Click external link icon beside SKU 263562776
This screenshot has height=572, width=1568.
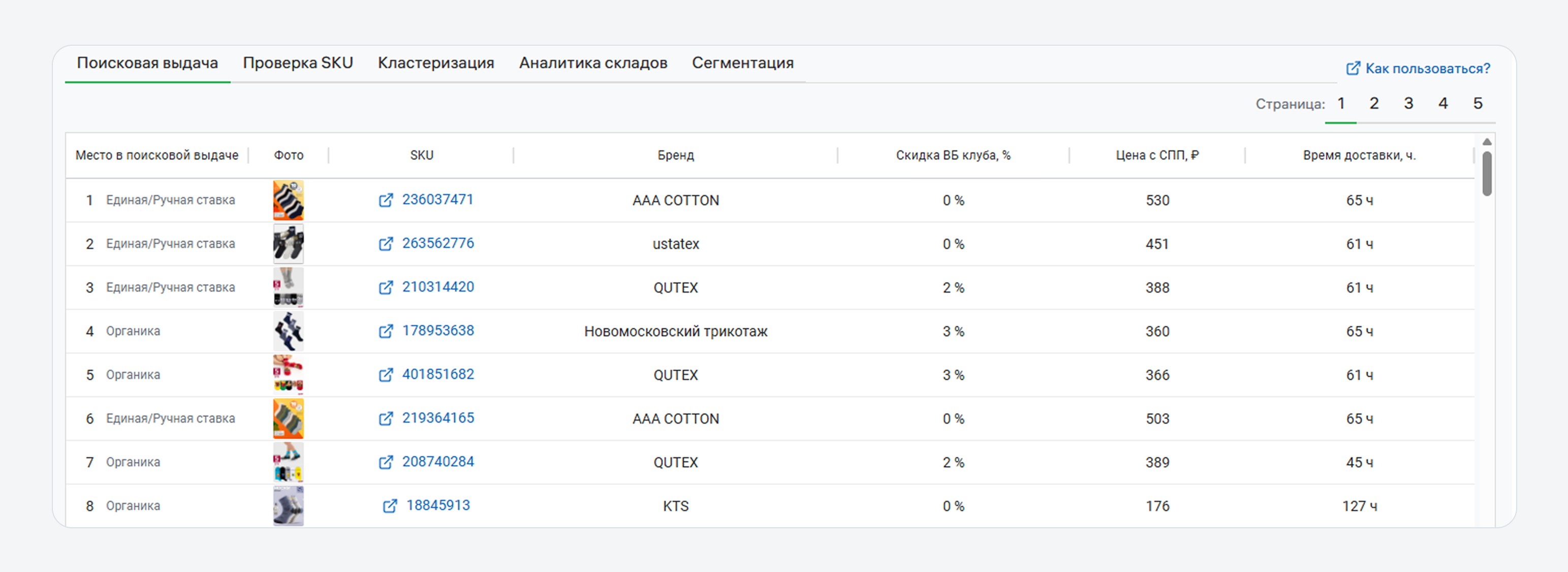(x=385, y=244)
